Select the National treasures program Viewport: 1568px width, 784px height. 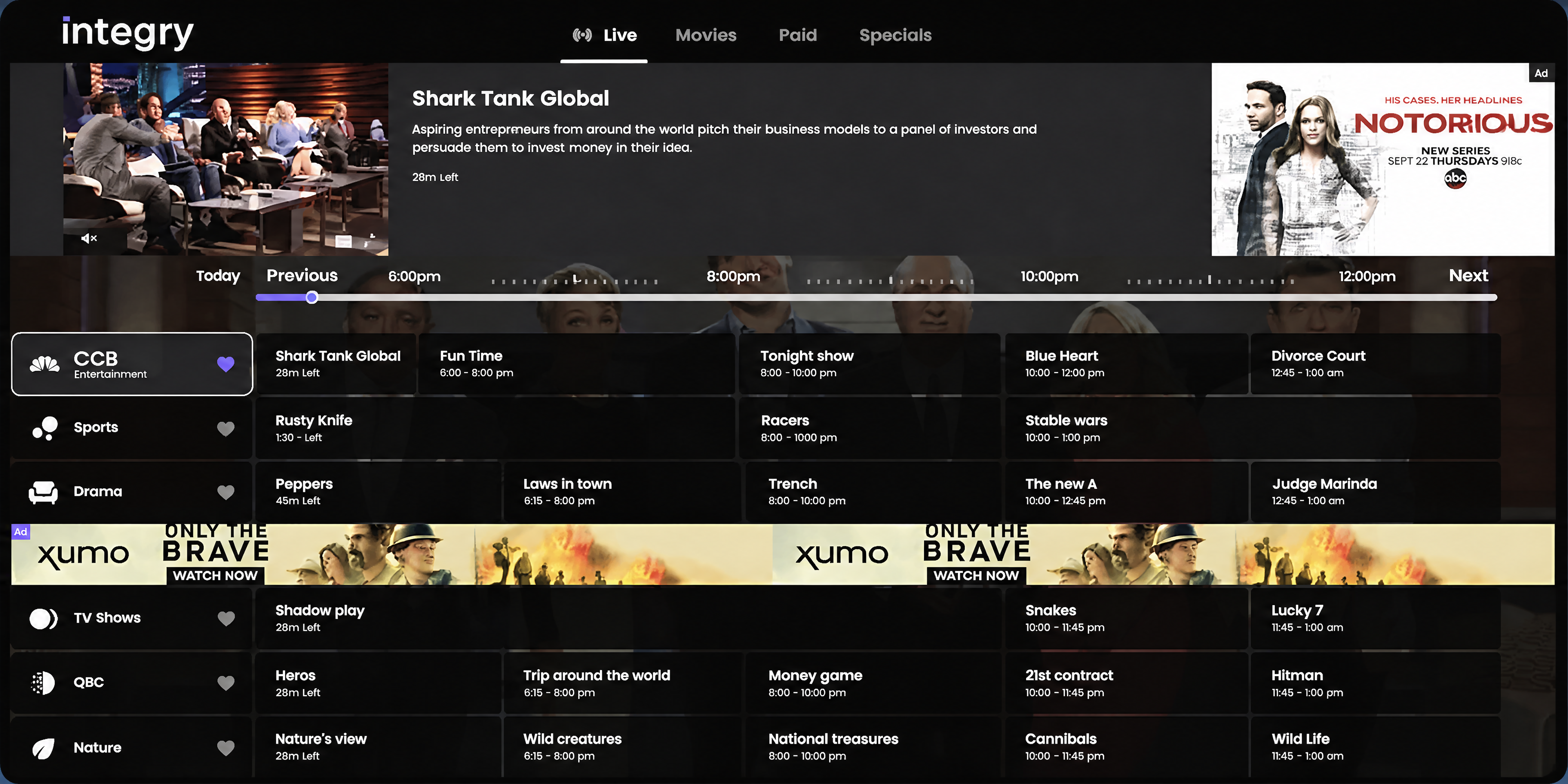tap(873, 747)
